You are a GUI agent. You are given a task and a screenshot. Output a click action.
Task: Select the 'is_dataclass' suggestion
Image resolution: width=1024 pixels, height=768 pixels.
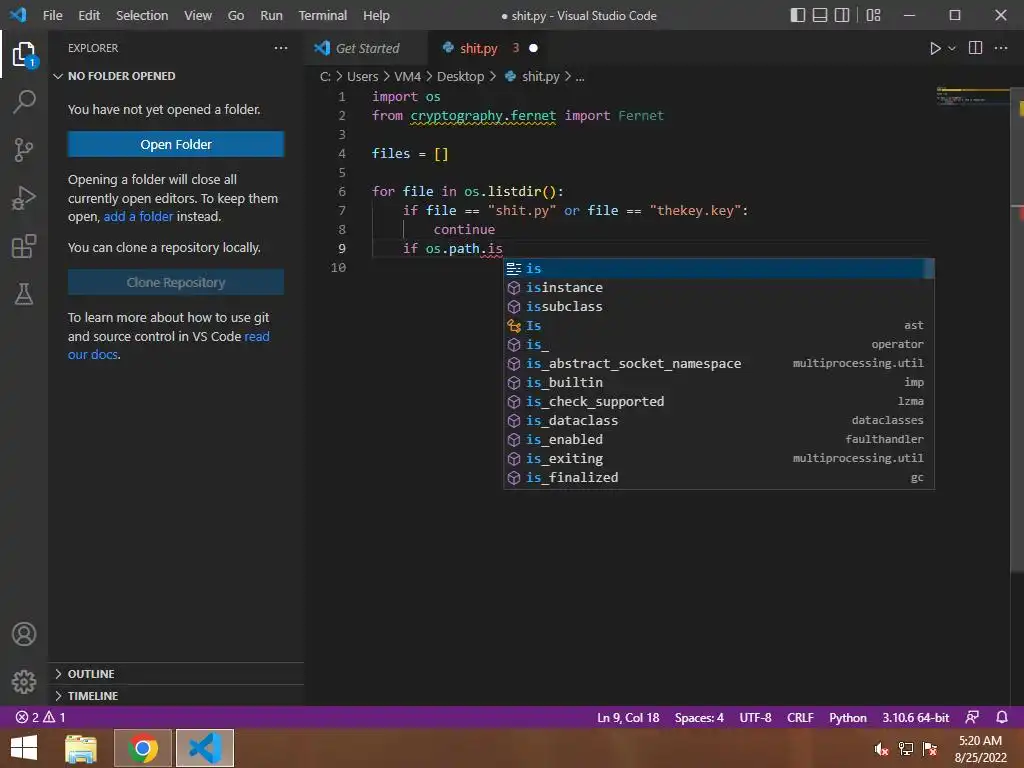click(x=718, y=421)
